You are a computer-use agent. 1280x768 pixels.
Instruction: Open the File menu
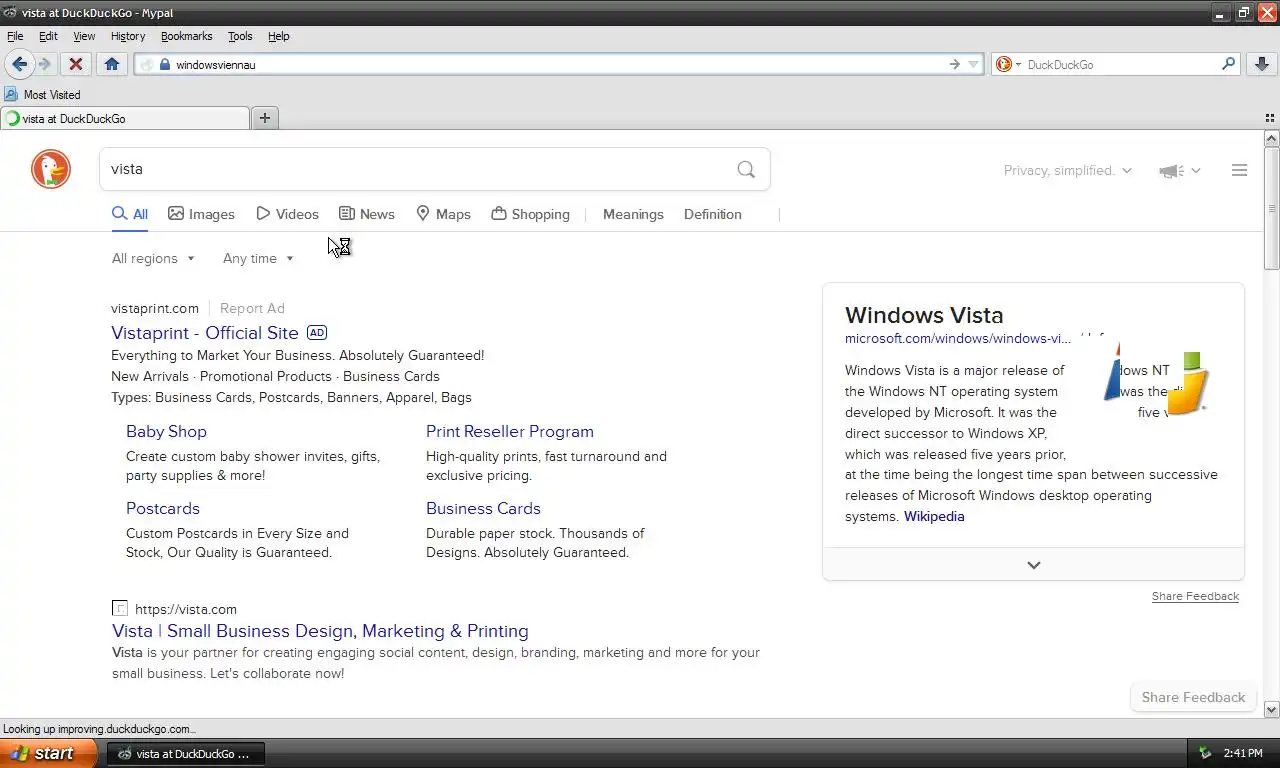15,36
